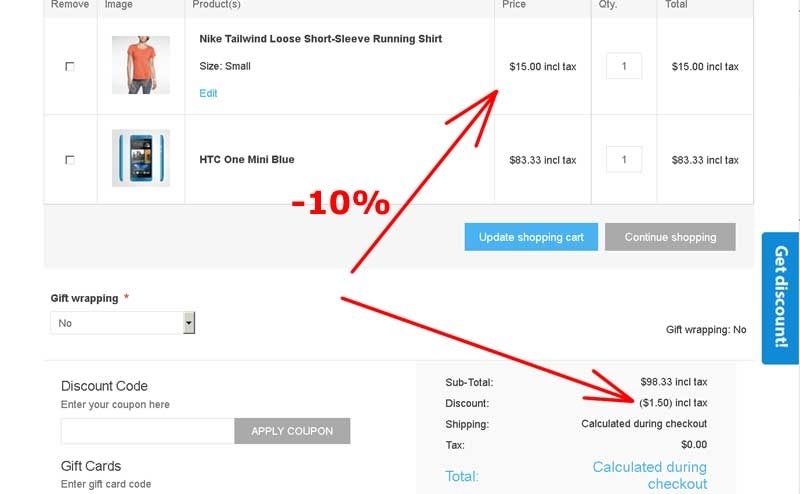Viewport: 800px width, 494px height.
Task: Click the Nike running shirt thumbnail
Action: tap(140, 65)
